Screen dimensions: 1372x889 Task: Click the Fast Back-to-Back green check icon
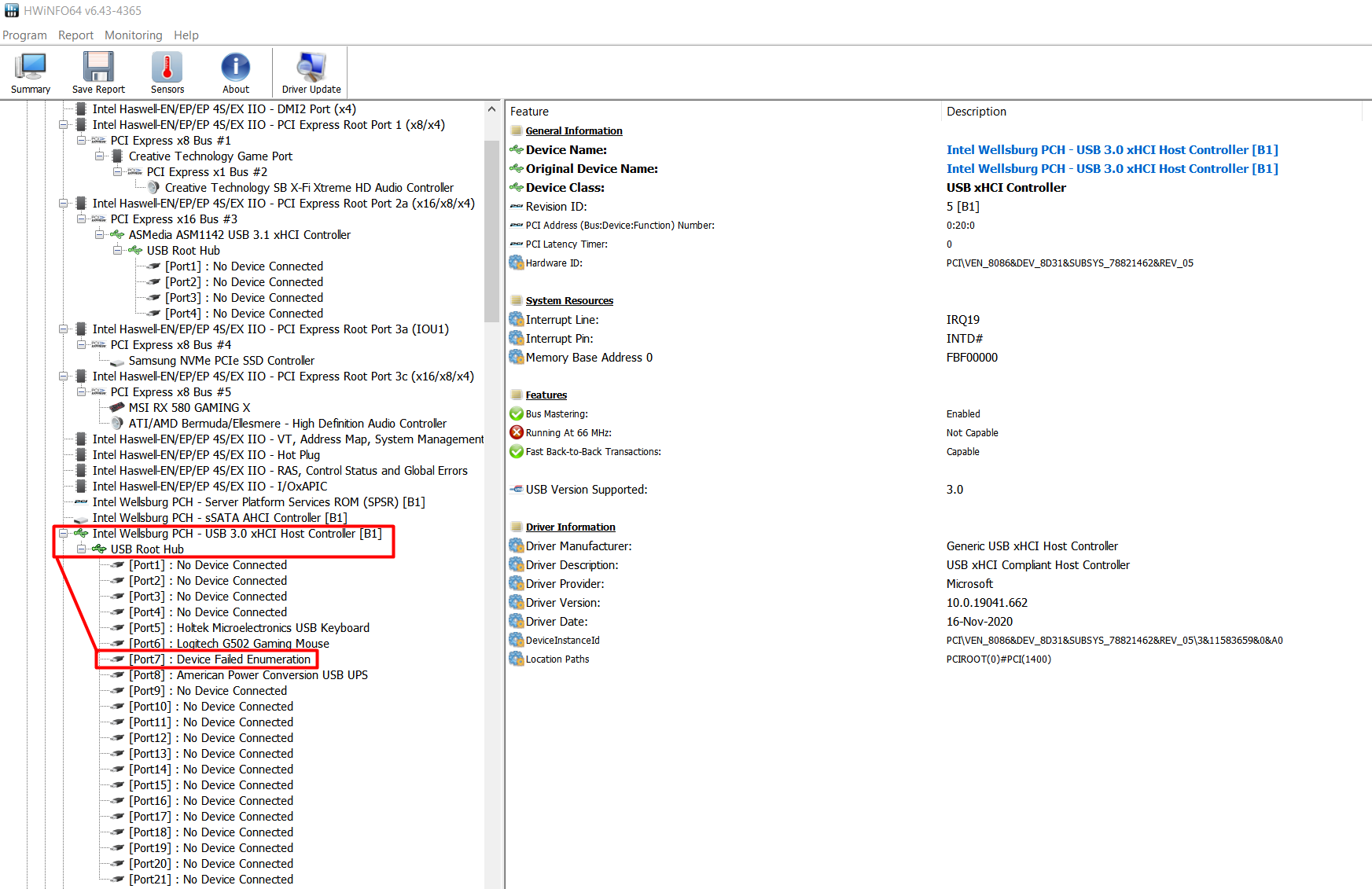click(517, 451)
